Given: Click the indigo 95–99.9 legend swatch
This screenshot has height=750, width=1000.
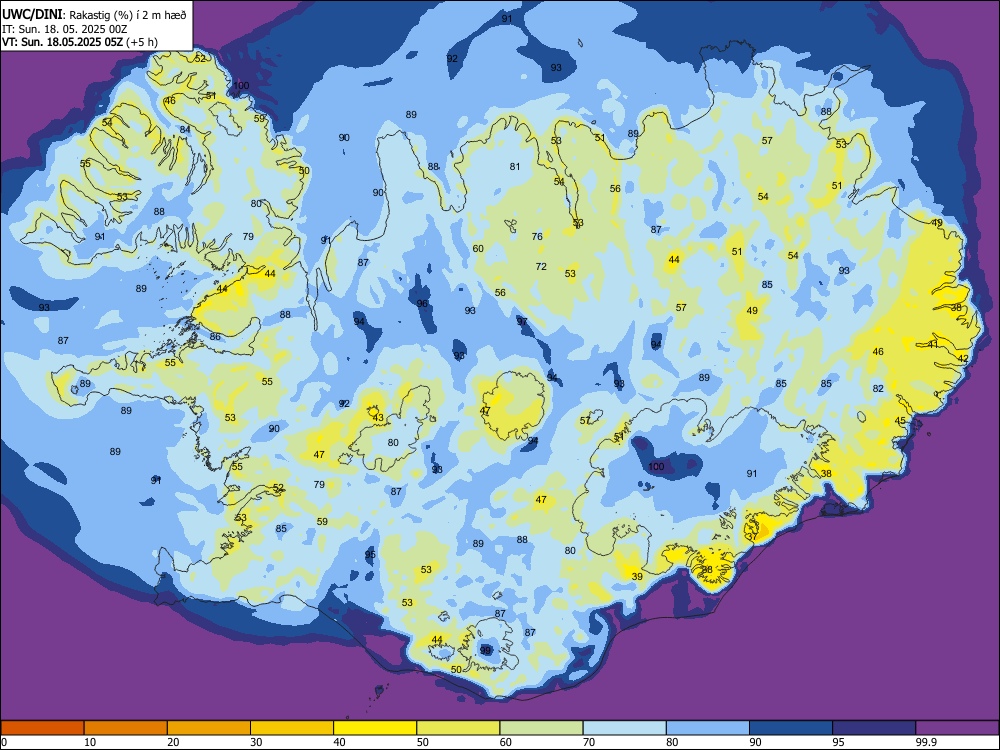Looking at the screenshot, I should tap(874, 728).
